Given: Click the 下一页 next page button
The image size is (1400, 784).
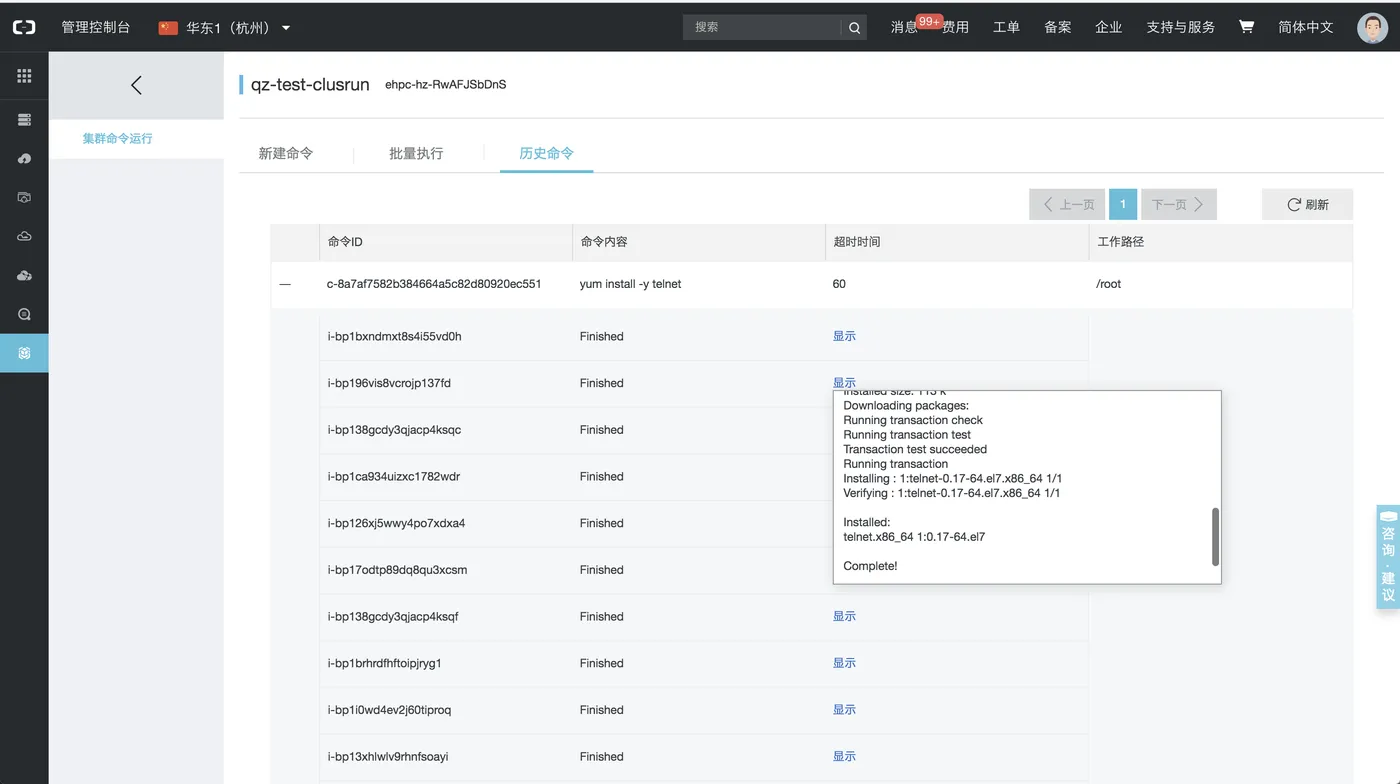Looking at the screenshot, I should point(1179,204).
